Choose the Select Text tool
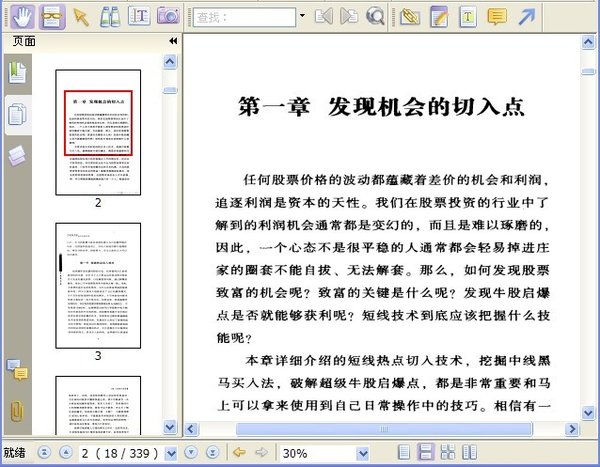This screenshot has width=600, height=467. click(139, 16)
